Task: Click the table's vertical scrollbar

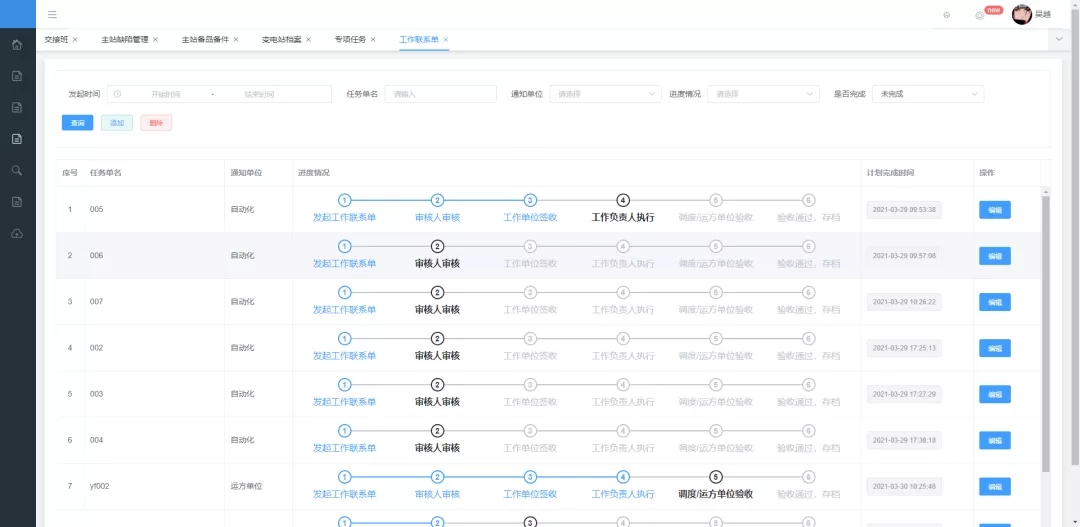Action: [1046, 330]
